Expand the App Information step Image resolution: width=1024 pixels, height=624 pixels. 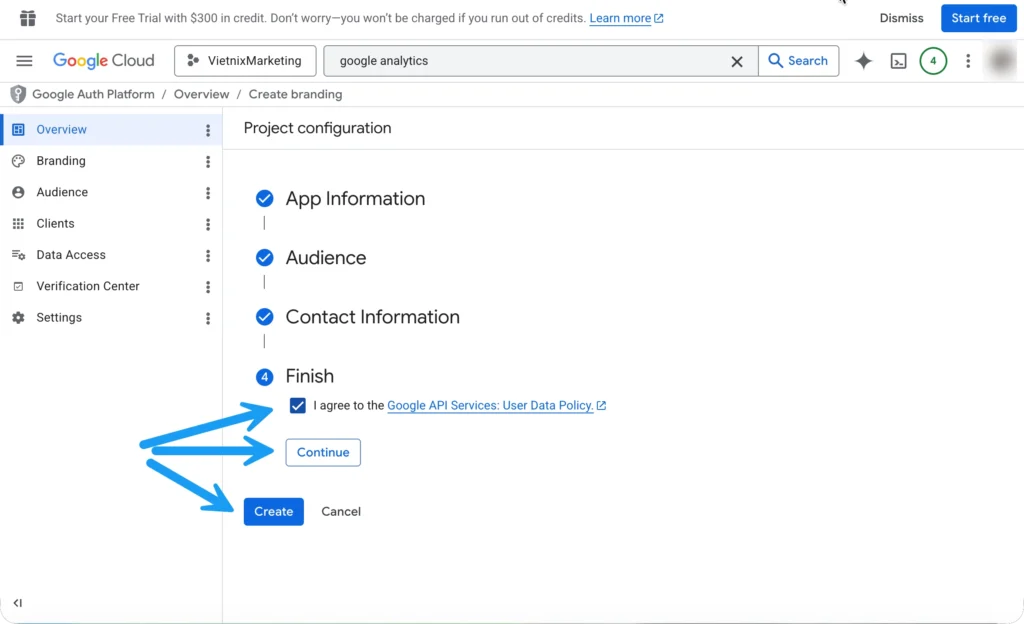pos(355,199)
